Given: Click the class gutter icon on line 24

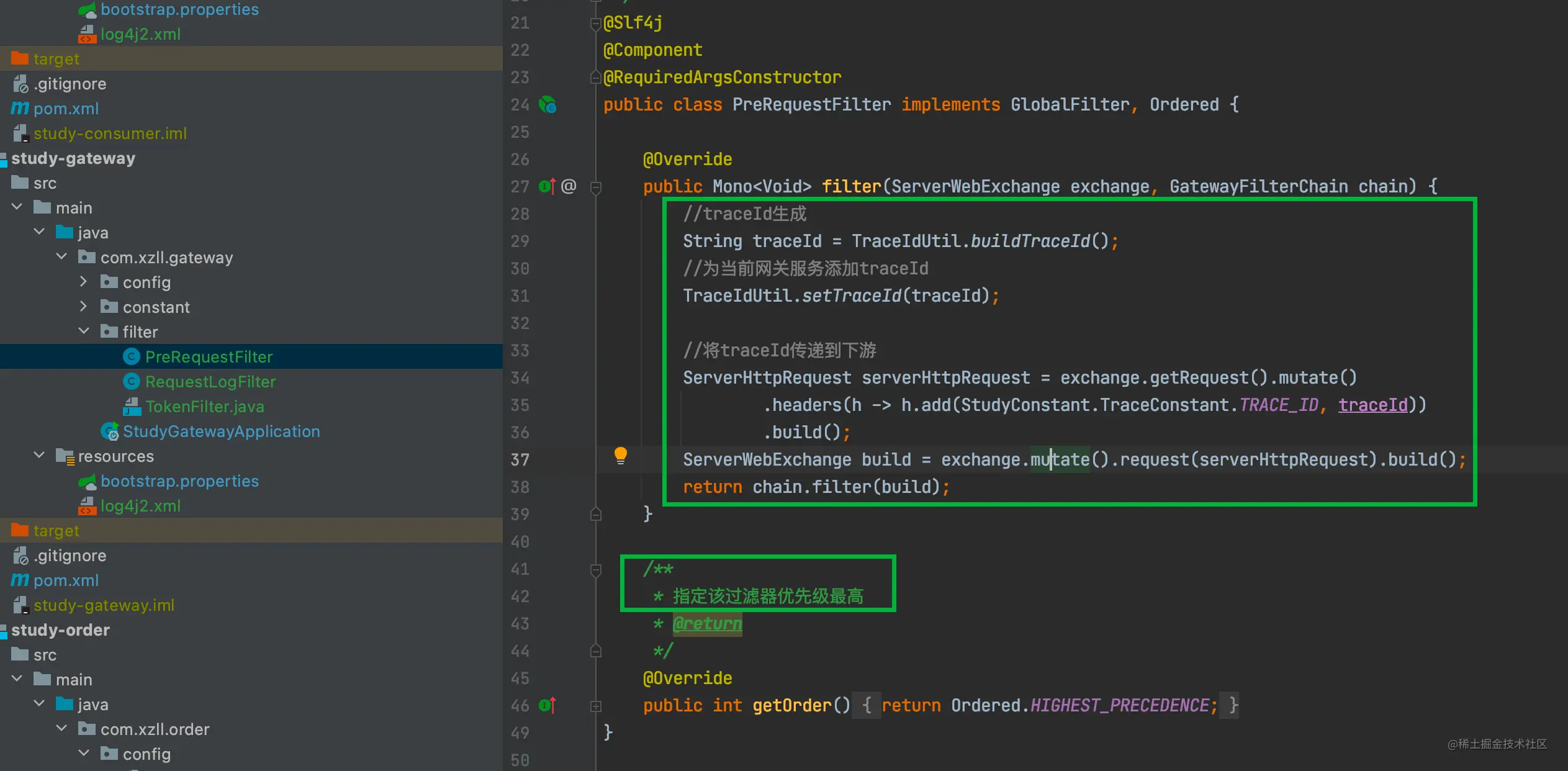Looking at the screenshot, I should click(547, 104).
